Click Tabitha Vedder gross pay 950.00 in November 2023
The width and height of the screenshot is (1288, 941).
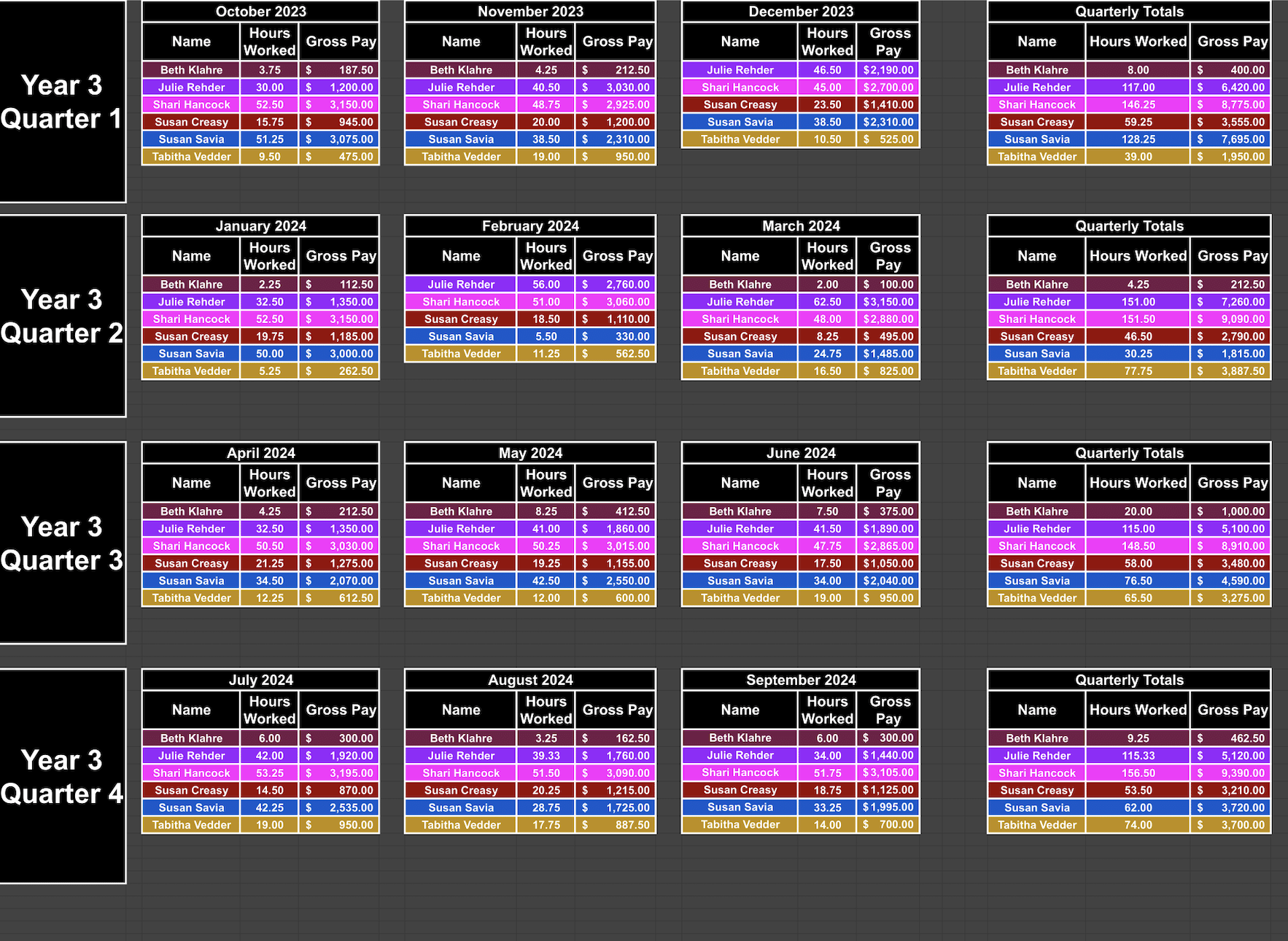point(616,157)
